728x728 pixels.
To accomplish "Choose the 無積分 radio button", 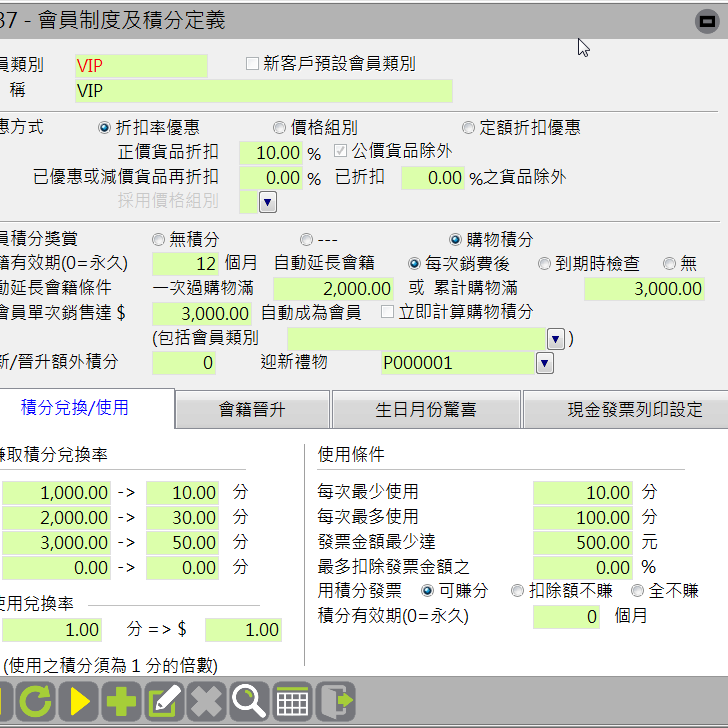I will click(159, 240).
